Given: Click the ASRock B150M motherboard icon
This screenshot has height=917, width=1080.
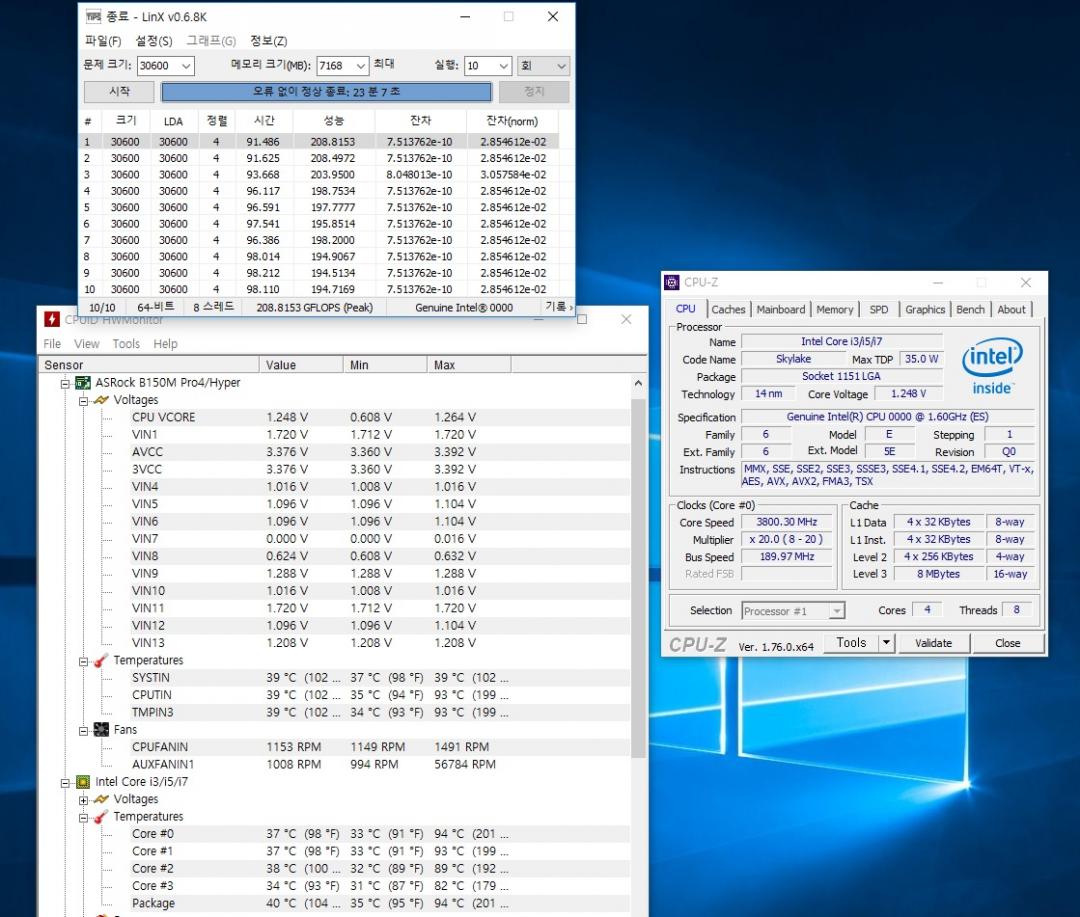Looking at the screenshot, I should point(84,383).
